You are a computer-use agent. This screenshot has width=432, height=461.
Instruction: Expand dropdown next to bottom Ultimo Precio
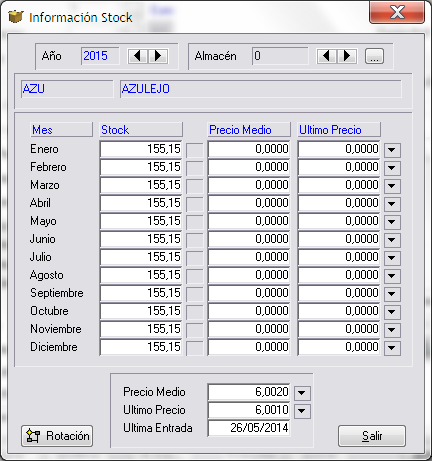[302, 411]
